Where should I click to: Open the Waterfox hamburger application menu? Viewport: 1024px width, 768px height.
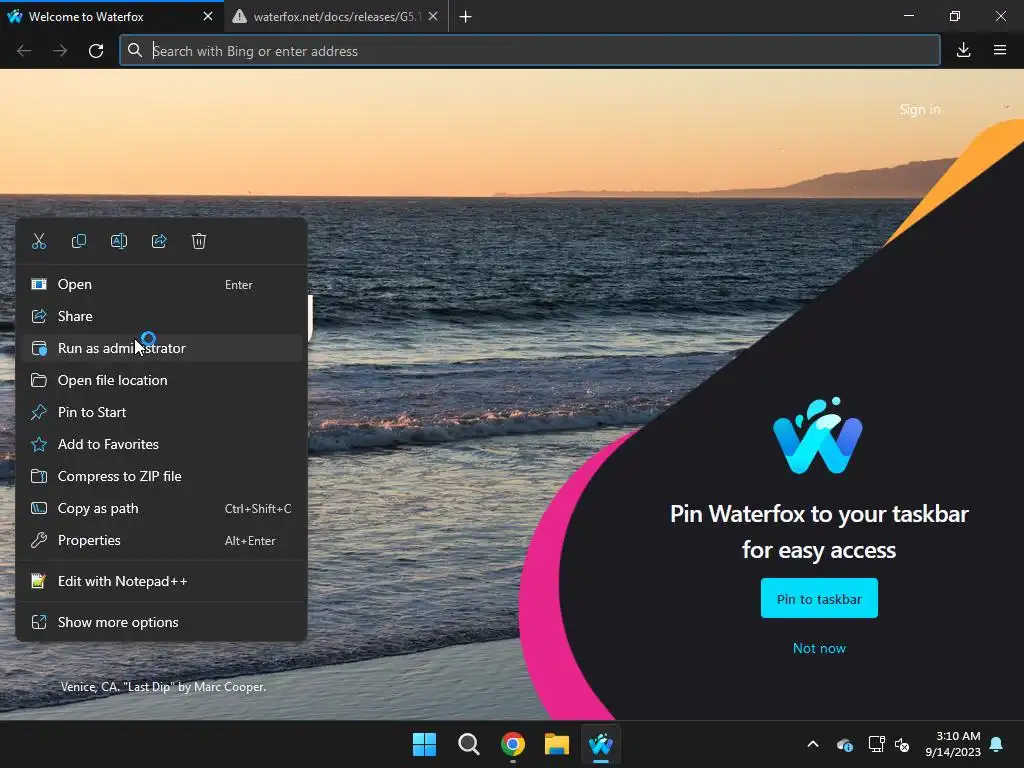point(1000,50)
